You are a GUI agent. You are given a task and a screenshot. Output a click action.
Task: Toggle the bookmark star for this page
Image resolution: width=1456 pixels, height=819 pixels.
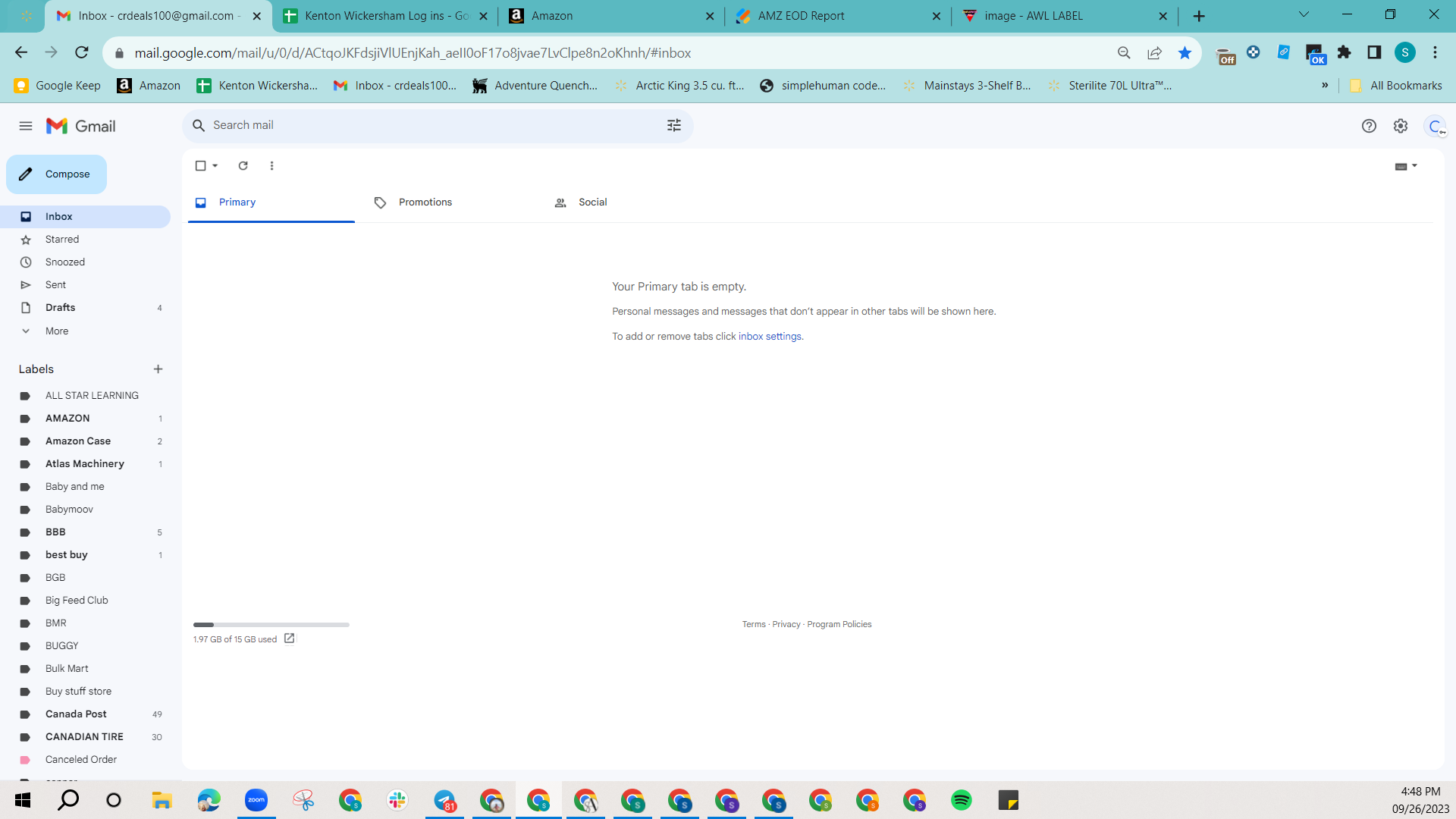(x=1185, y=52)
